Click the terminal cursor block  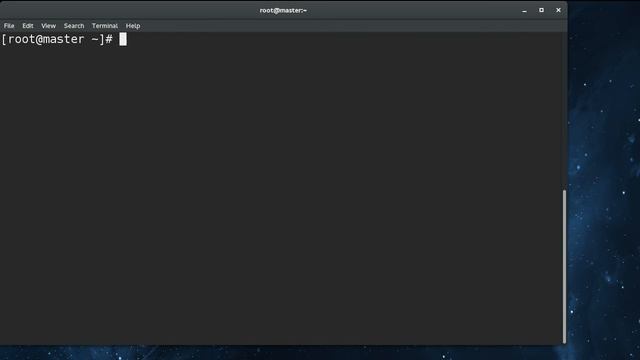click(x=123, y=39)
